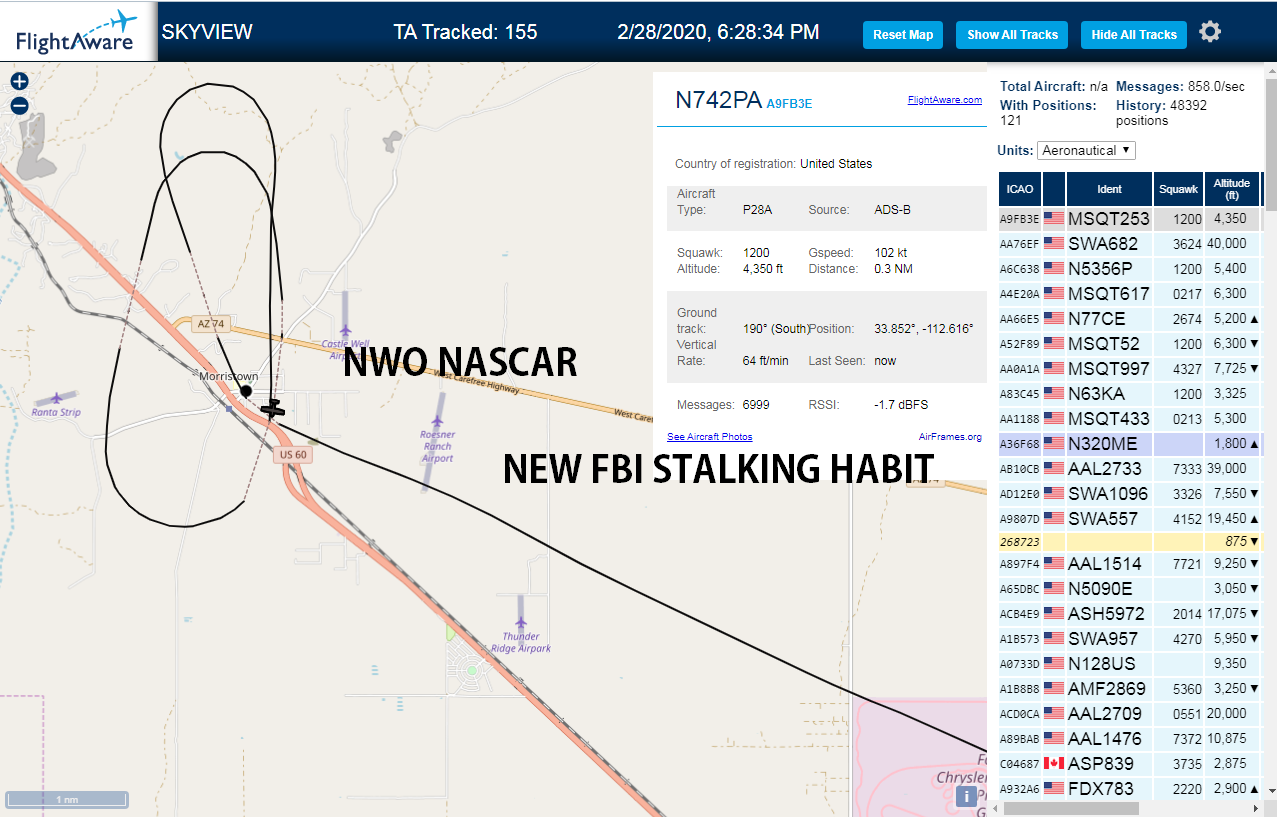
Task: Open settings gear icon in header
Action: [x=1210, y=32]
